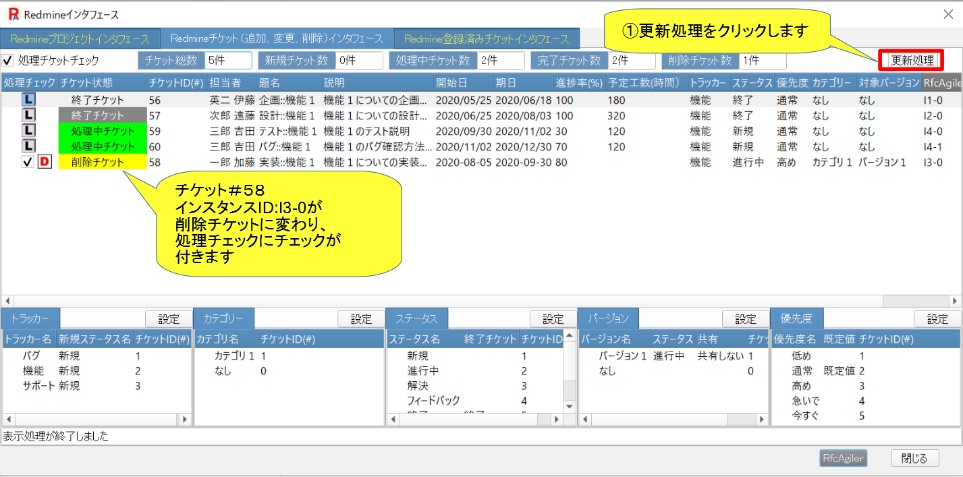Select the green 処理中チケット cell for ticket 60
Screen dimensions: 963x477
(x=102, y=146)
